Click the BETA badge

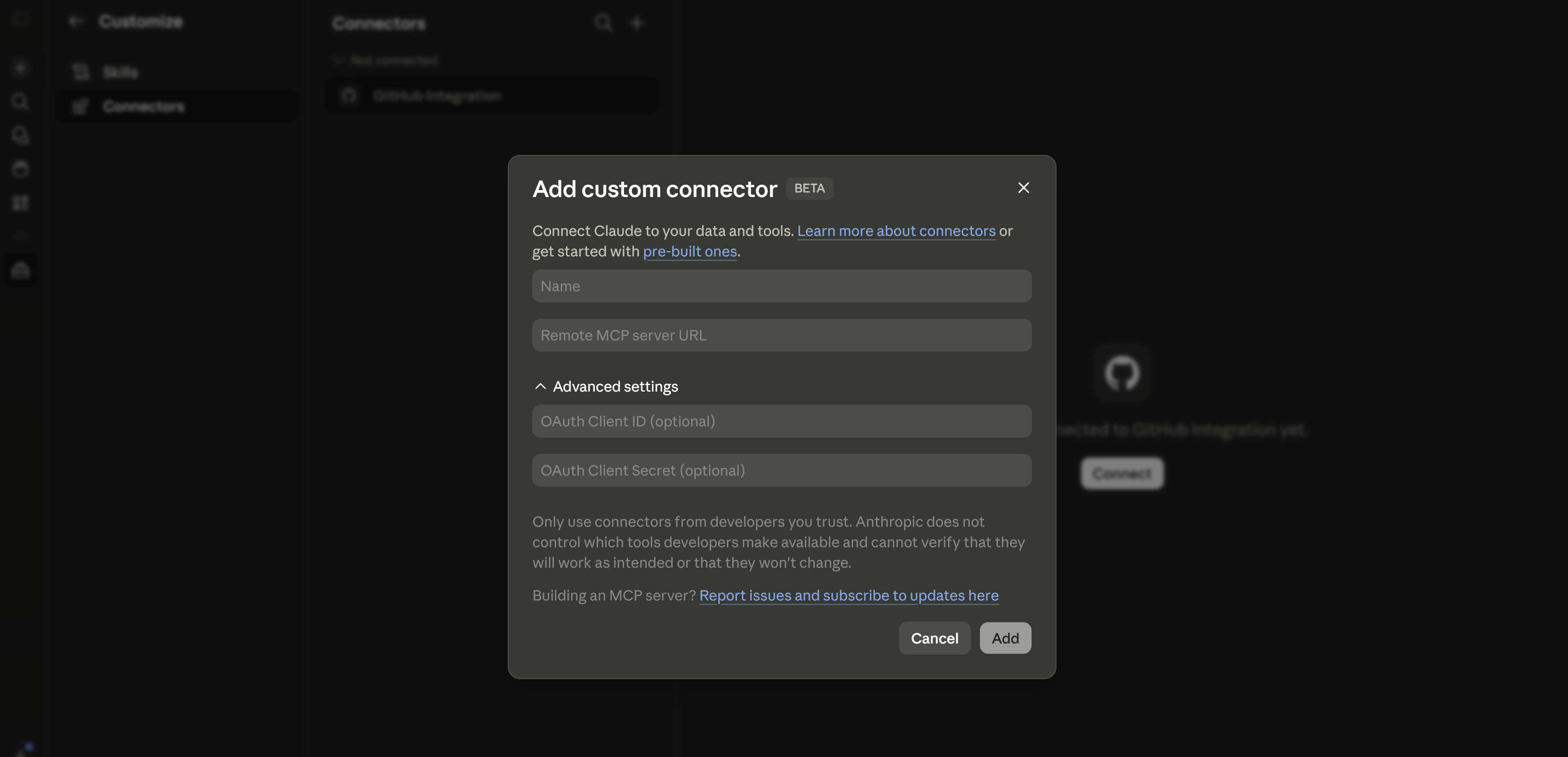810,188
